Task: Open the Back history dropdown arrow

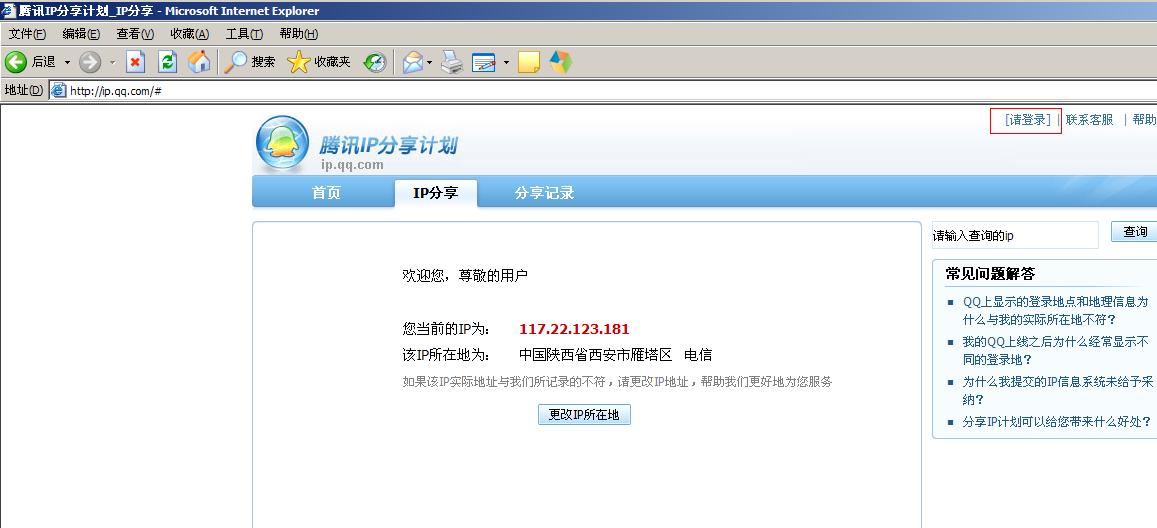Action: tap(67, 63)
